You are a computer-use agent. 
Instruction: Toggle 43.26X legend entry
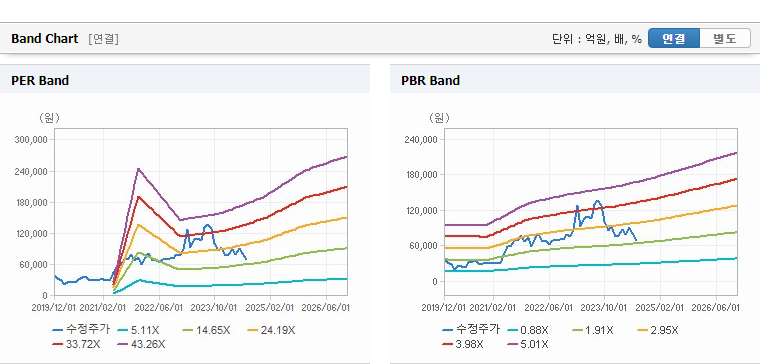pos(142,344)
